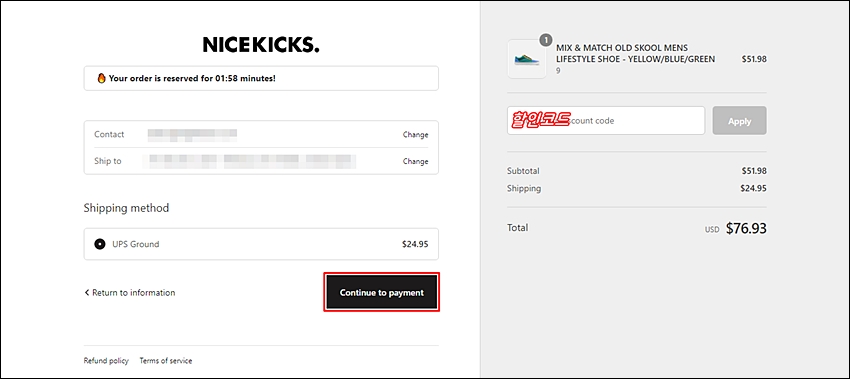Open the Refund policy link

coord(106,361)
